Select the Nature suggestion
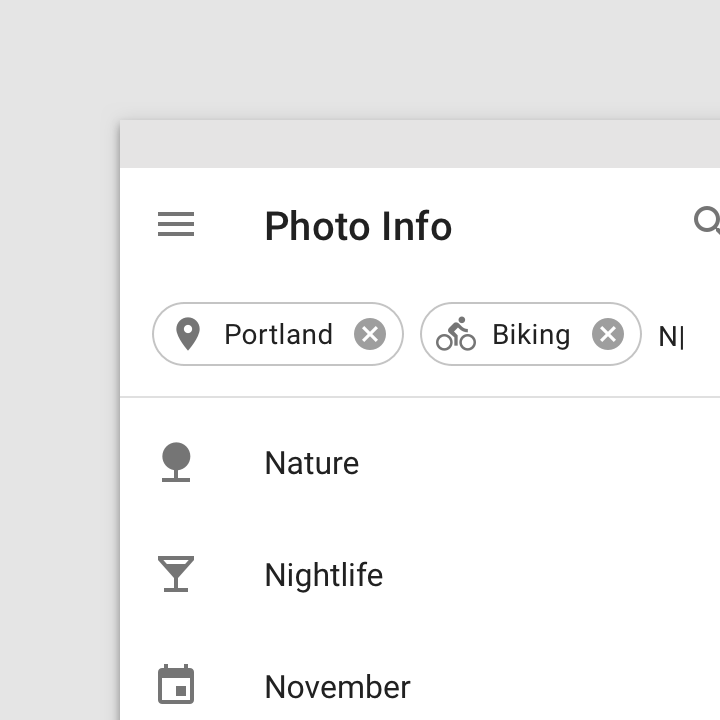This screenshot has height=720, width=720. tap(420, 462)
